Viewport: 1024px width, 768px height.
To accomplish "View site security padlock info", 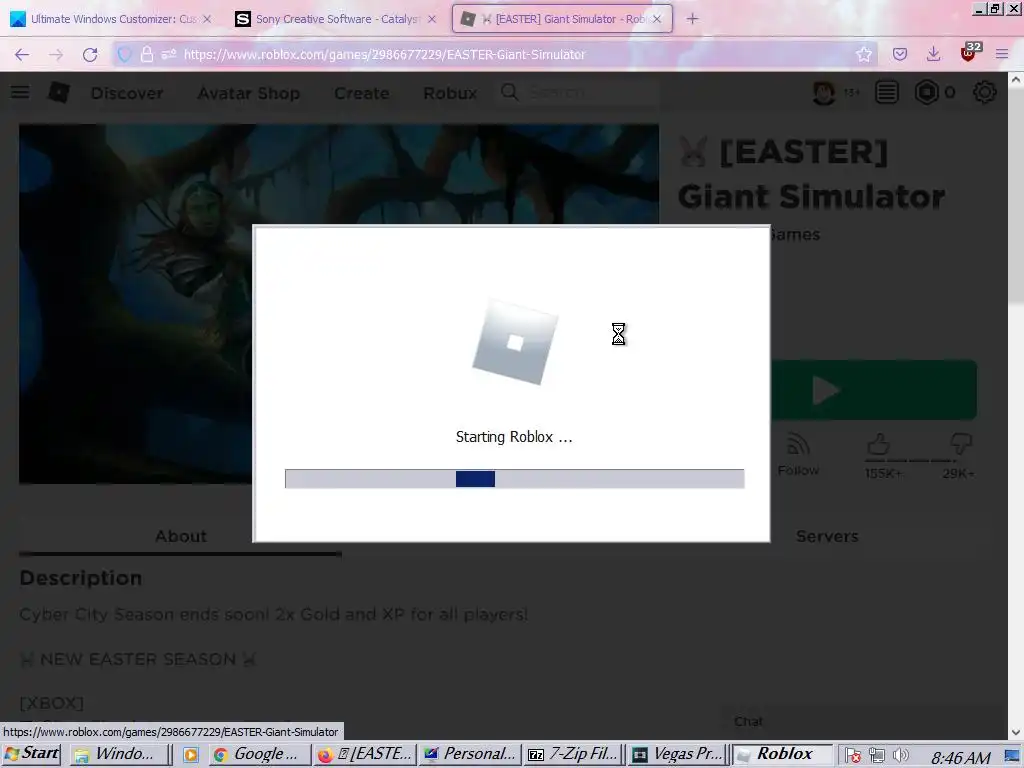I will (x=147, y=55).
